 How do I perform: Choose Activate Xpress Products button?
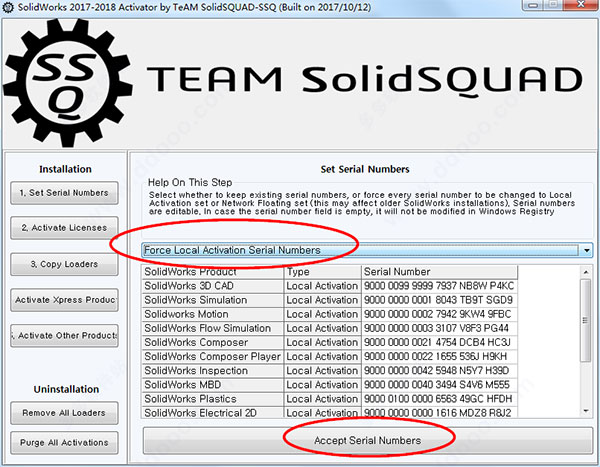point(64,300)
